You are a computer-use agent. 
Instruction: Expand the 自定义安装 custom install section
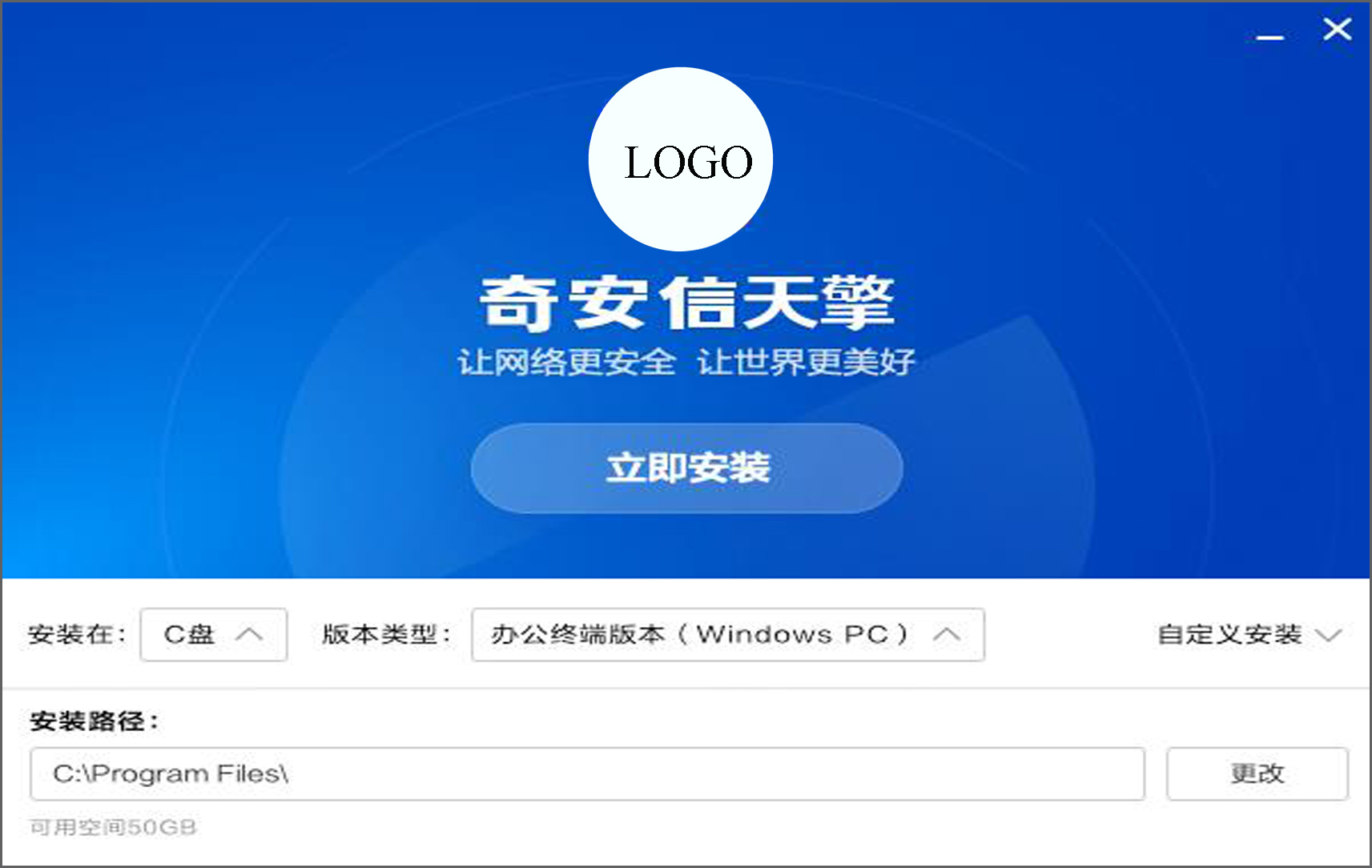(1231, 634)
